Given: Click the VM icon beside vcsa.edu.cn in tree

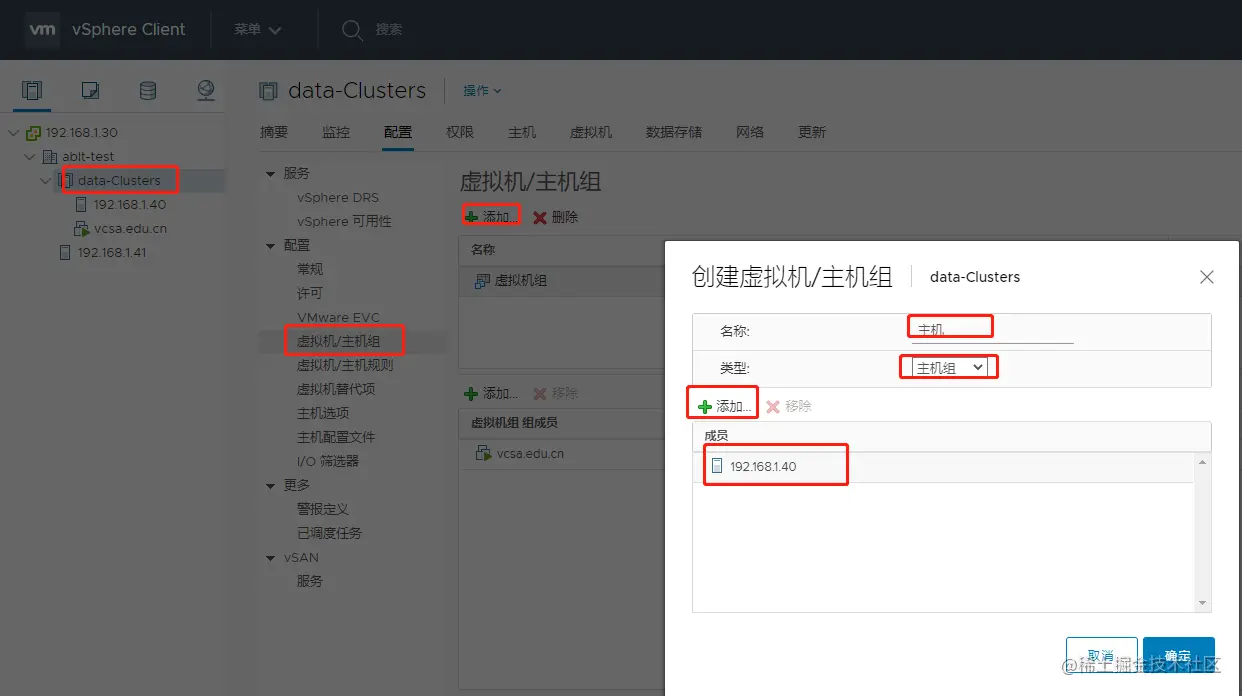Looking at the screenshot, I should (82, 229).
